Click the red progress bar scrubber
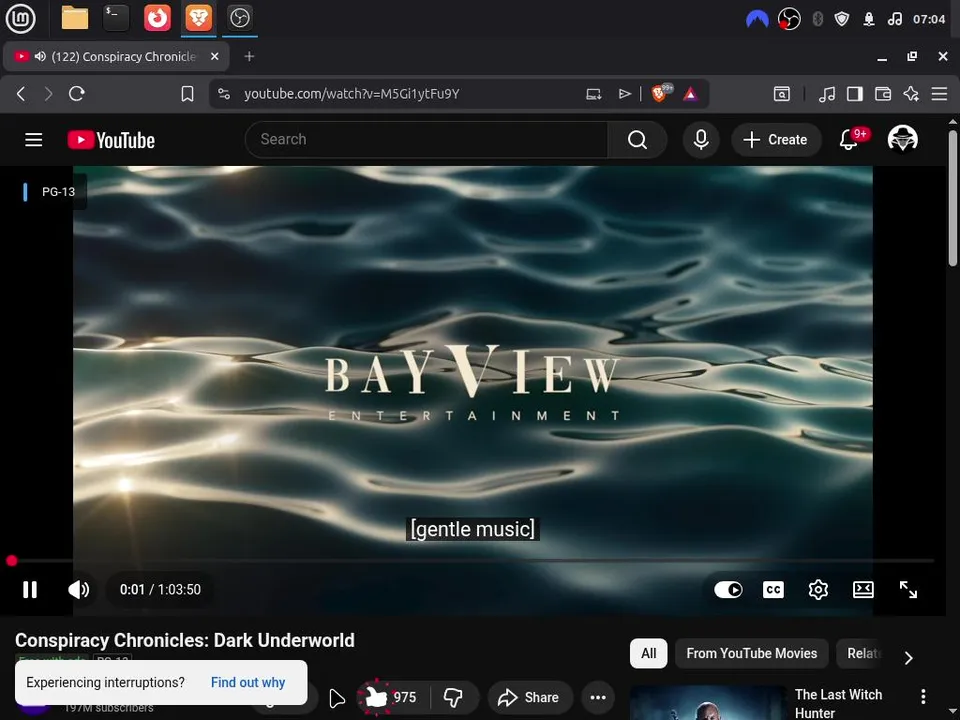The height and width of the screenshot is (720, 960). [x=12, y=560]
